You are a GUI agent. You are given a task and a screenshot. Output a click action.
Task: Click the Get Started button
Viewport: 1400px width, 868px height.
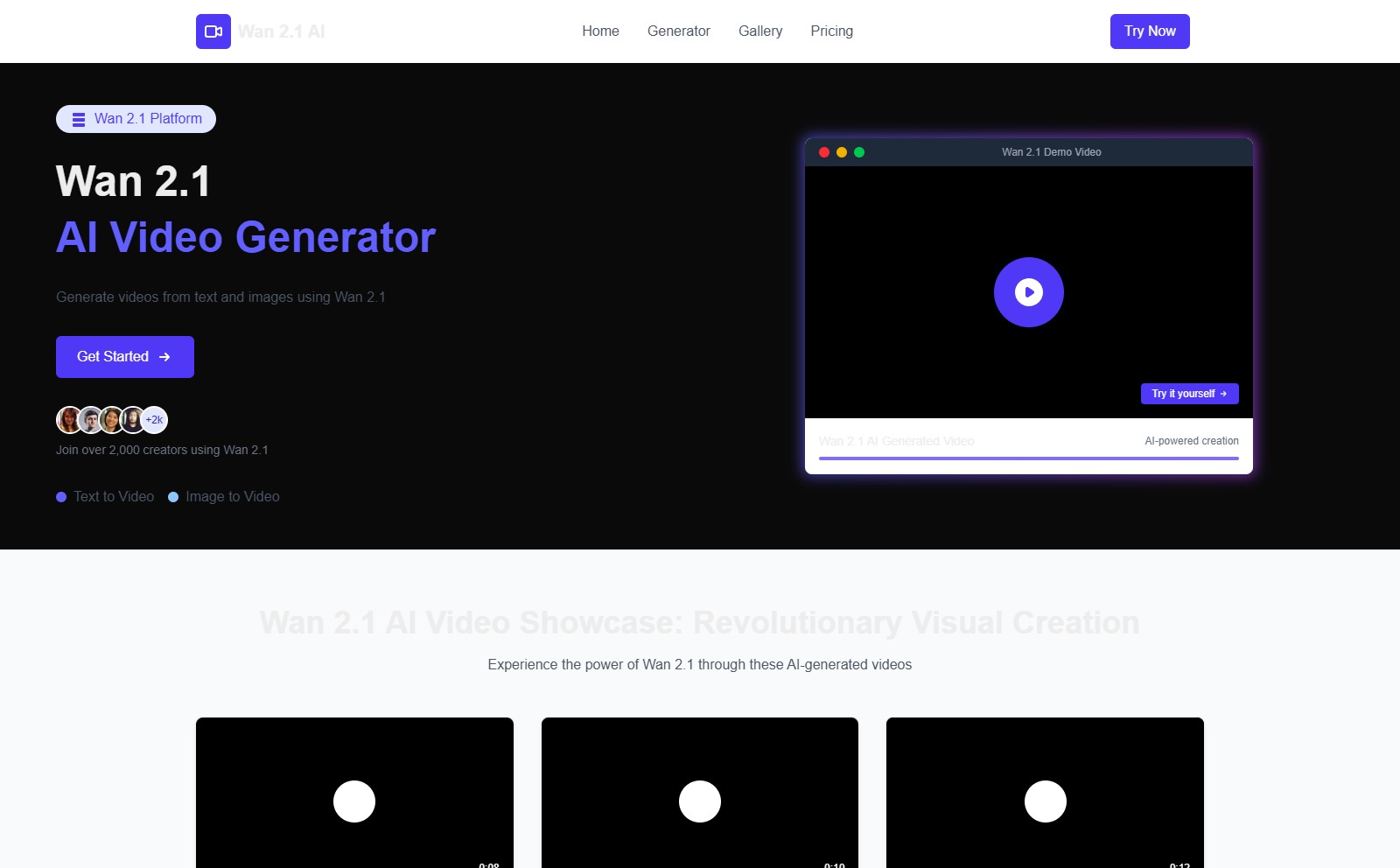(x=125, y=357)
